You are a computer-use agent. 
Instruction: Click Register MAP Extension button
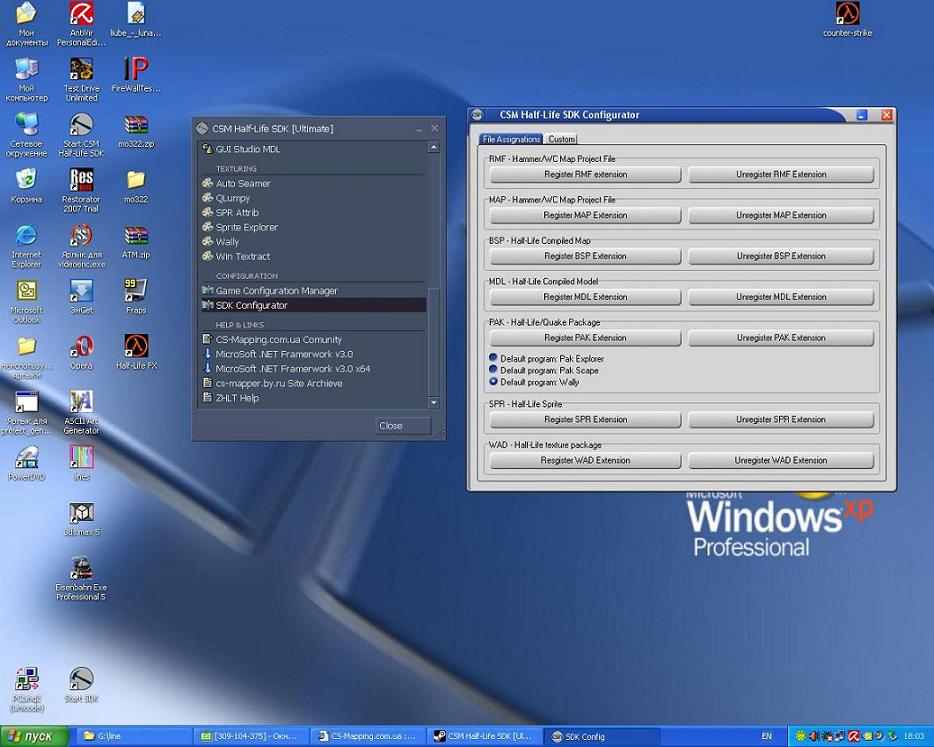[585, 215]
